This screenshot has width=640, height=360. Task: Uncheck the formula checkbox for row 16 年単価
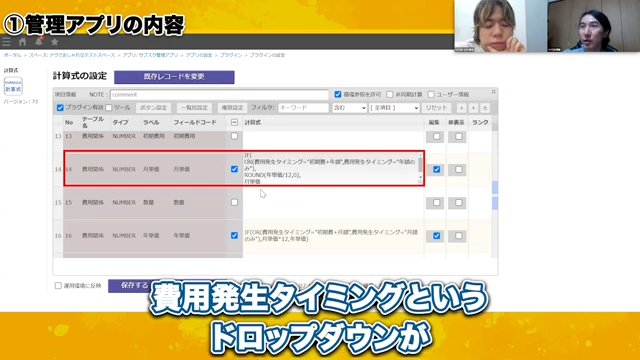tap(234, 236)
